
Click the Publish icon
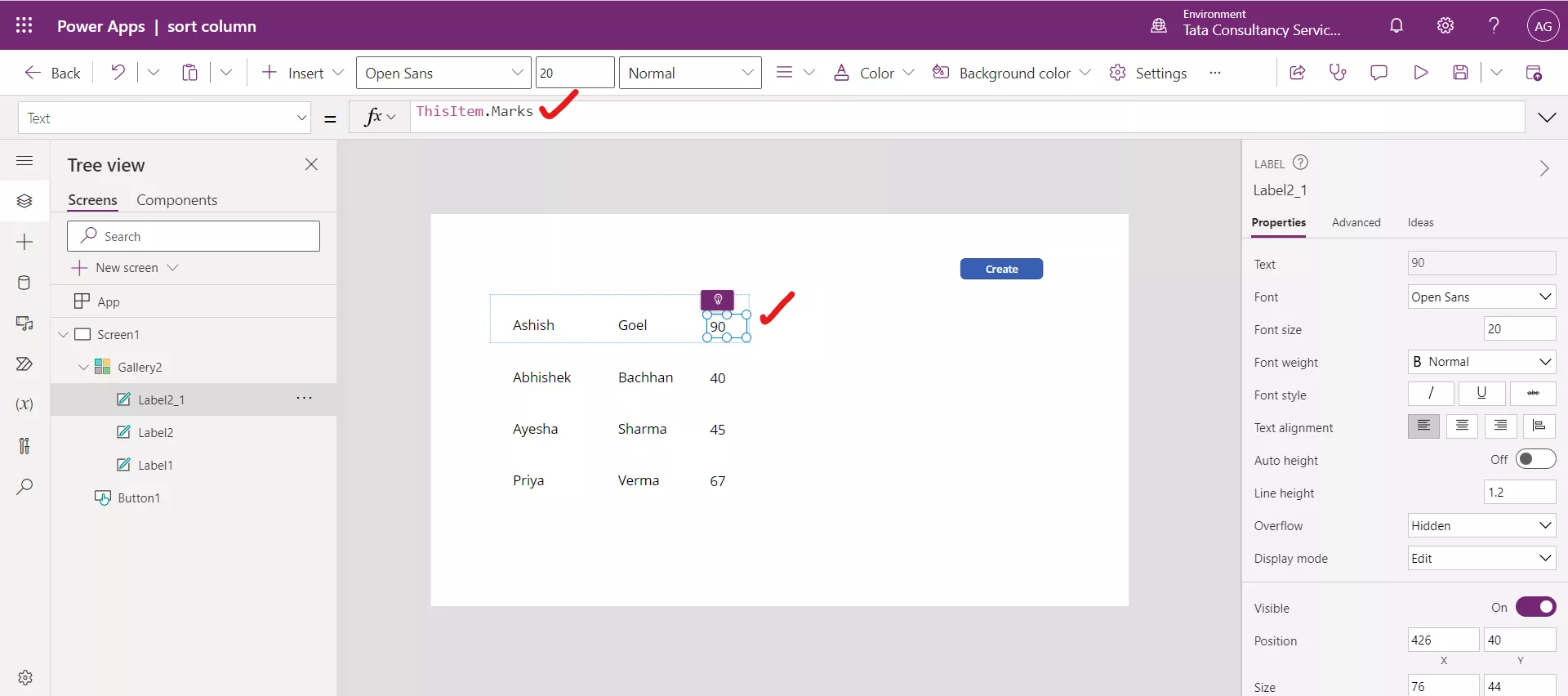1534,73
